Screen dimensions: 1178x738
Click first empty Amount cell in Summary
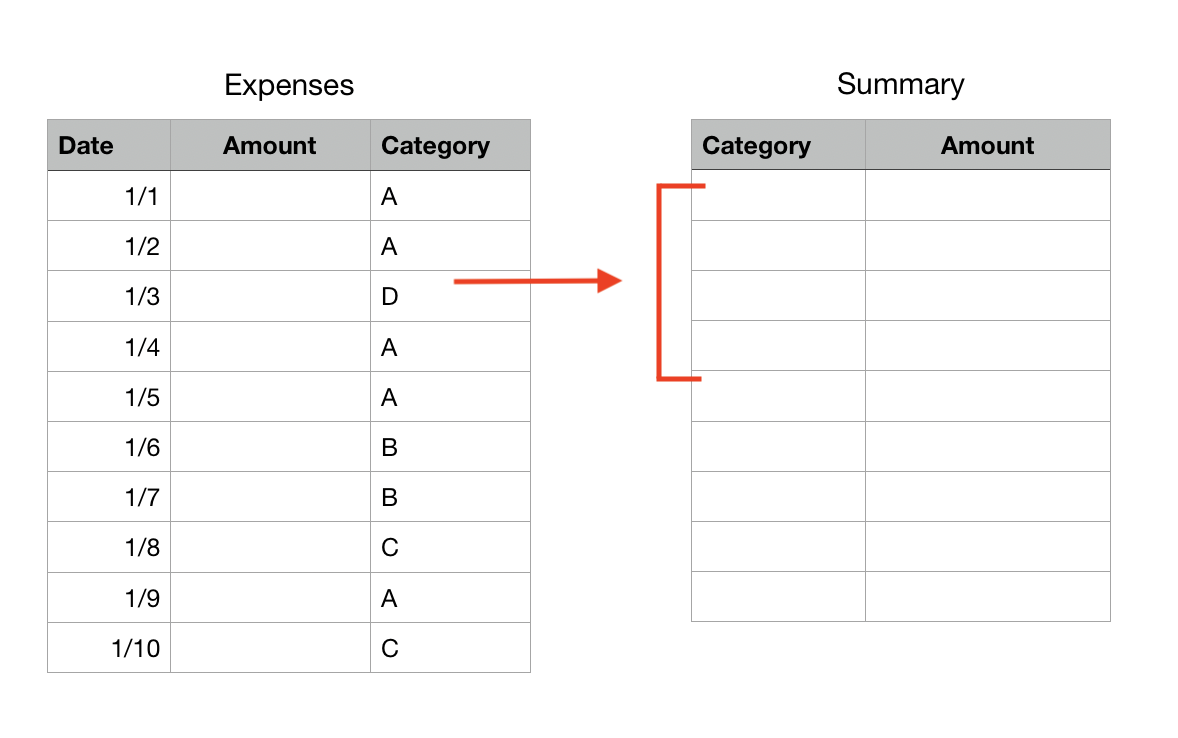click(x=987, y=196)
